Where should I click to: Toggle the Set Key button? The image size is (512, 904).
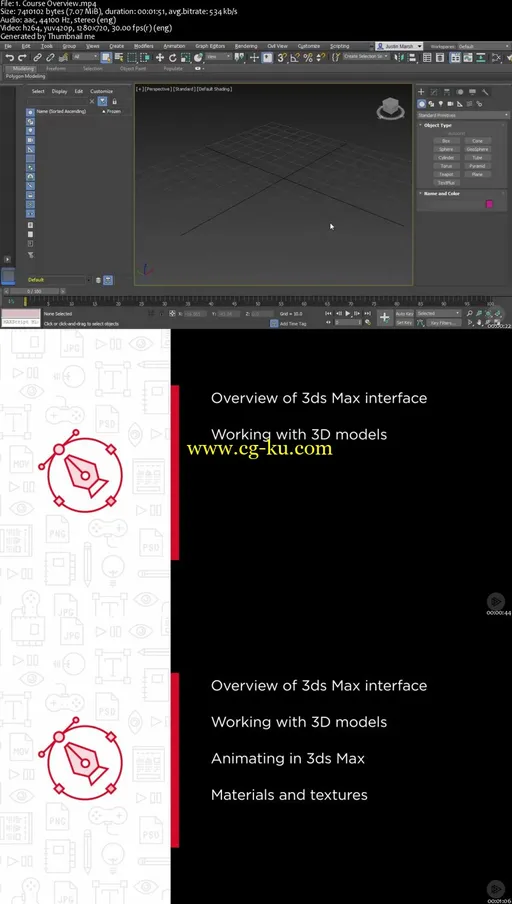click(404, 323)
